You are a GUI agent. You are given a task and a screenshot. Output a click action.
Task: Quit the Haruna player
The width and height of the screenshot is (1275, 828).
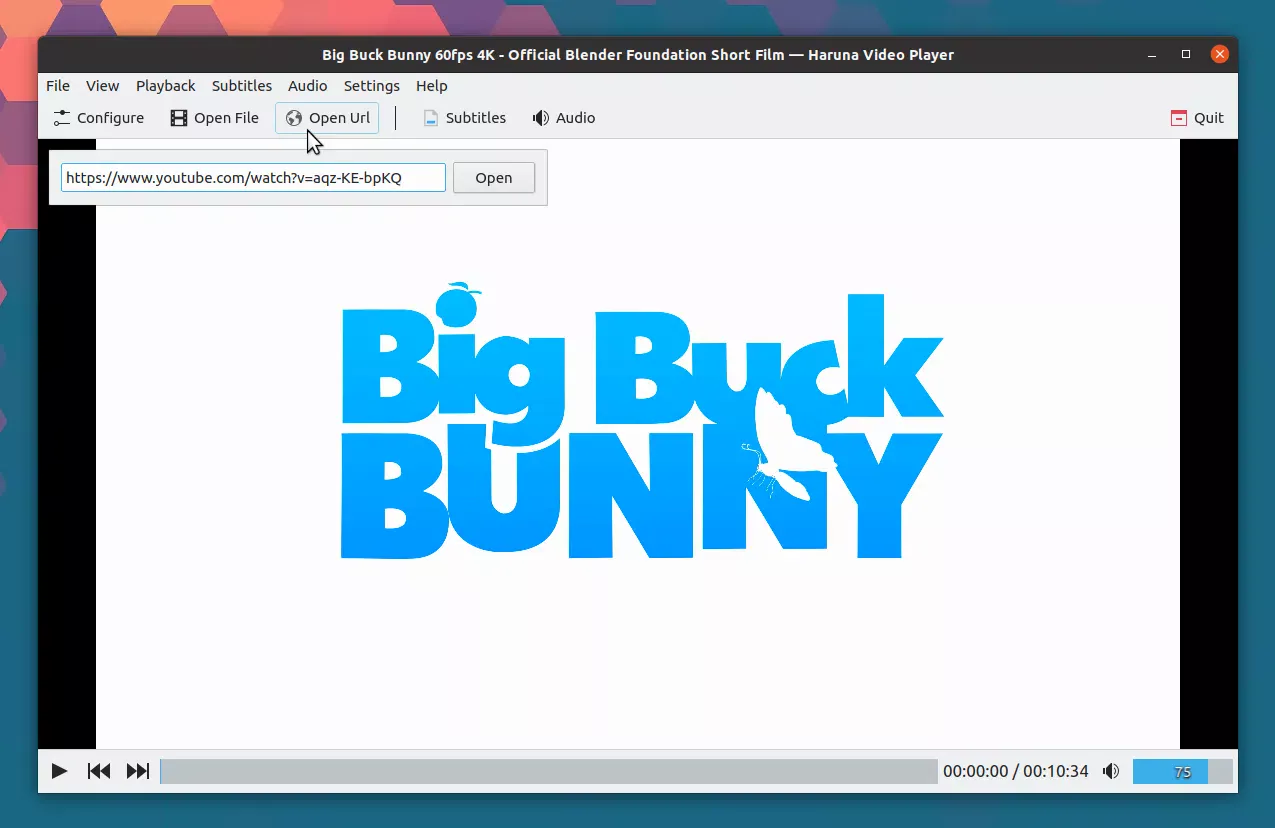1197,118
